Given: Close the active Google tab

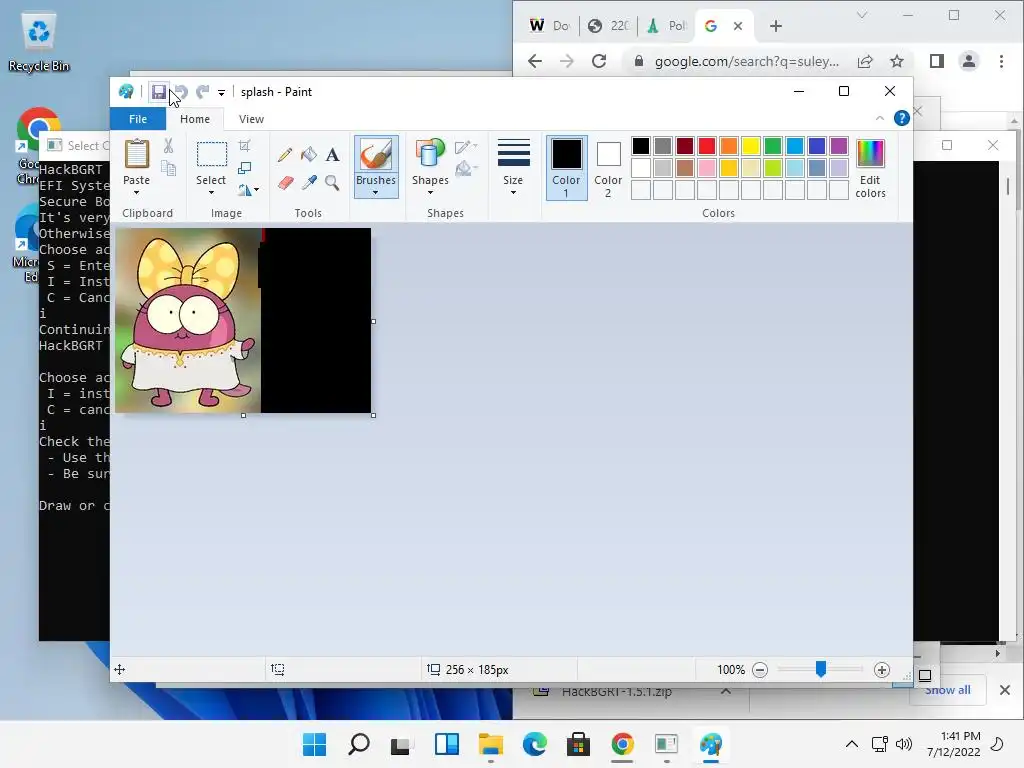Looking at the screenshot, I should pos(738,26).
